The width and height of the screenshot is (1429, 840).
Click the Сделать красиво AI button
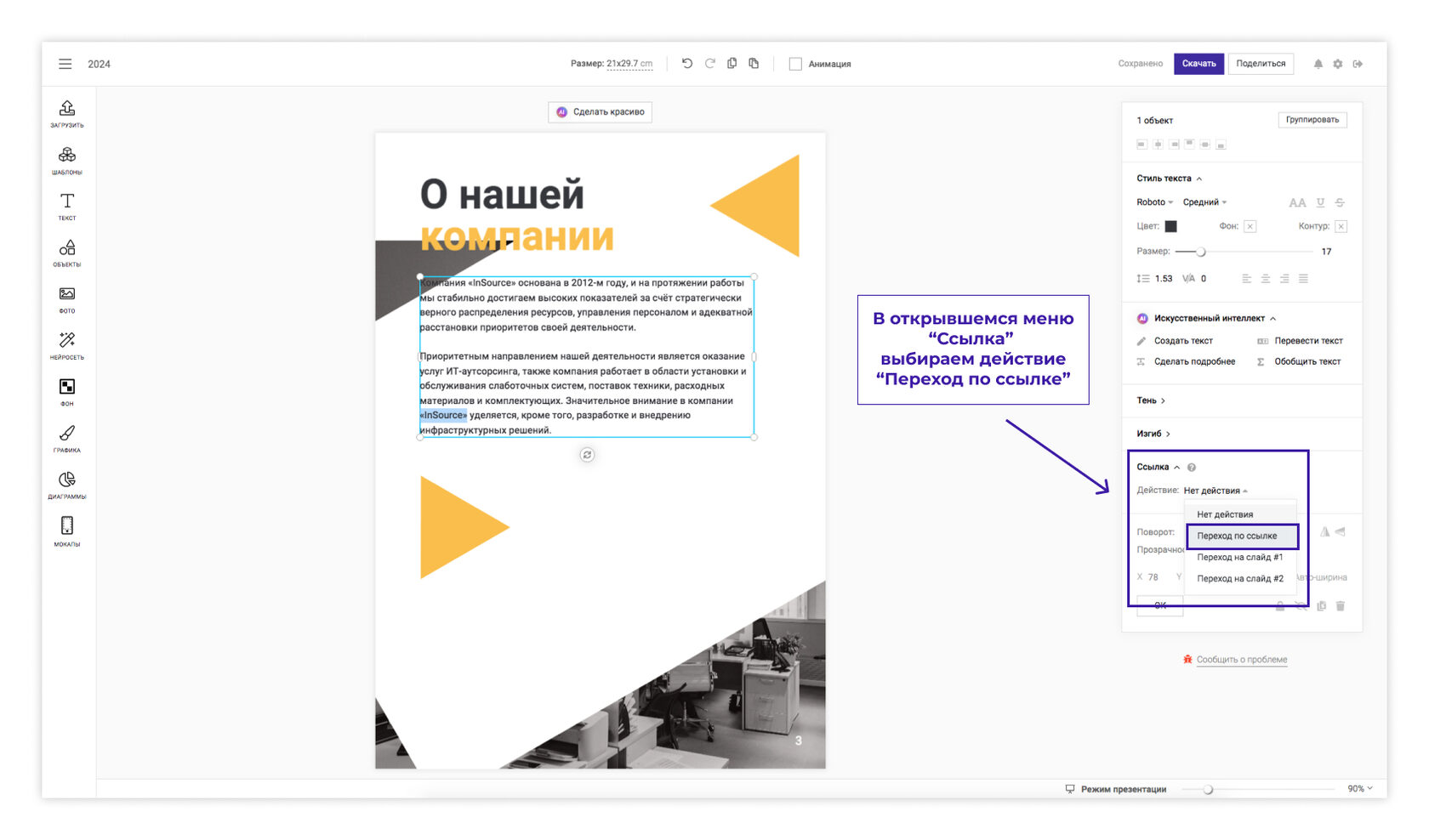[x=600, y=111]
